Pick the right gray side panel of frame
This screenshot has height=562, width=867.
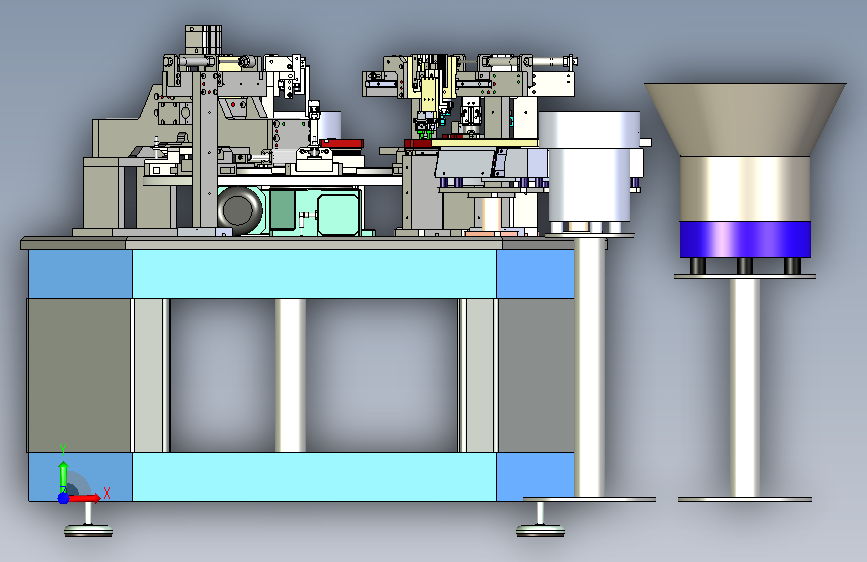[536, 375]
